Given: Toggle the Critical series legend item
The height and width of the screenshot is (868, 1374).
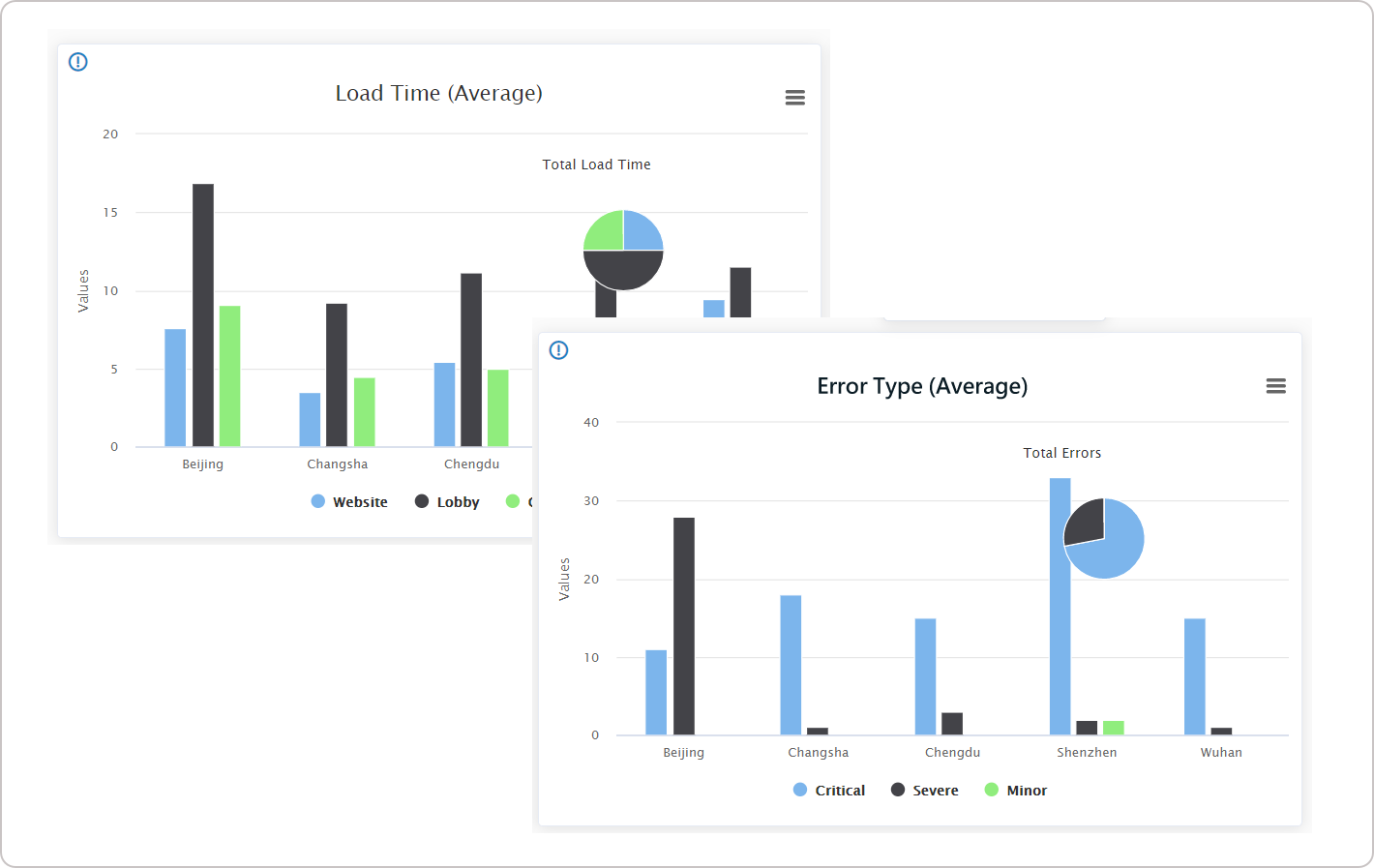Looking at the screenshot, I should pyautogui.click(x=829, y=790).
